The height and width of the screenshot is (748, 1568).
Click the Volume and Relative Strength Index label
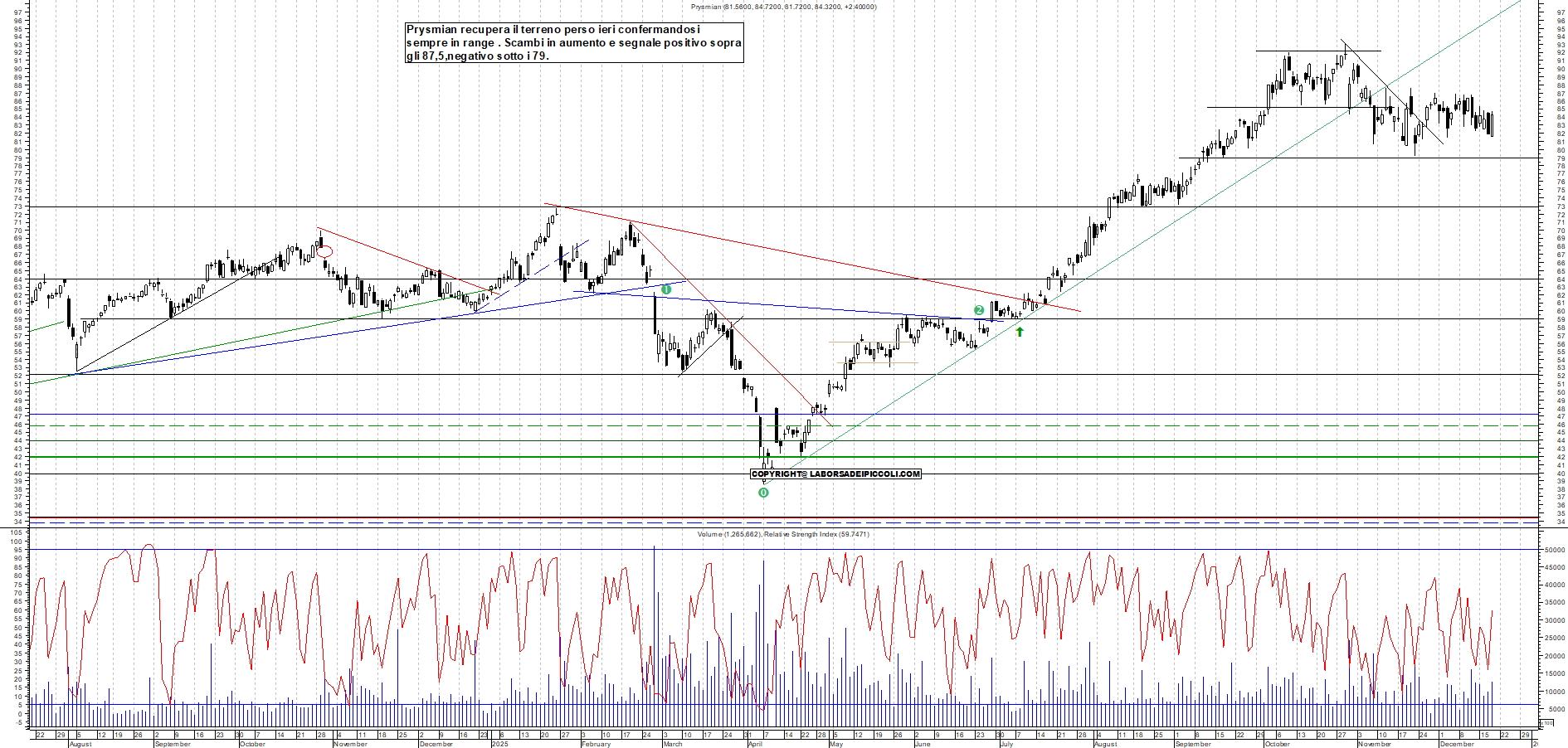pyautogui.click(x=783, y=534)
